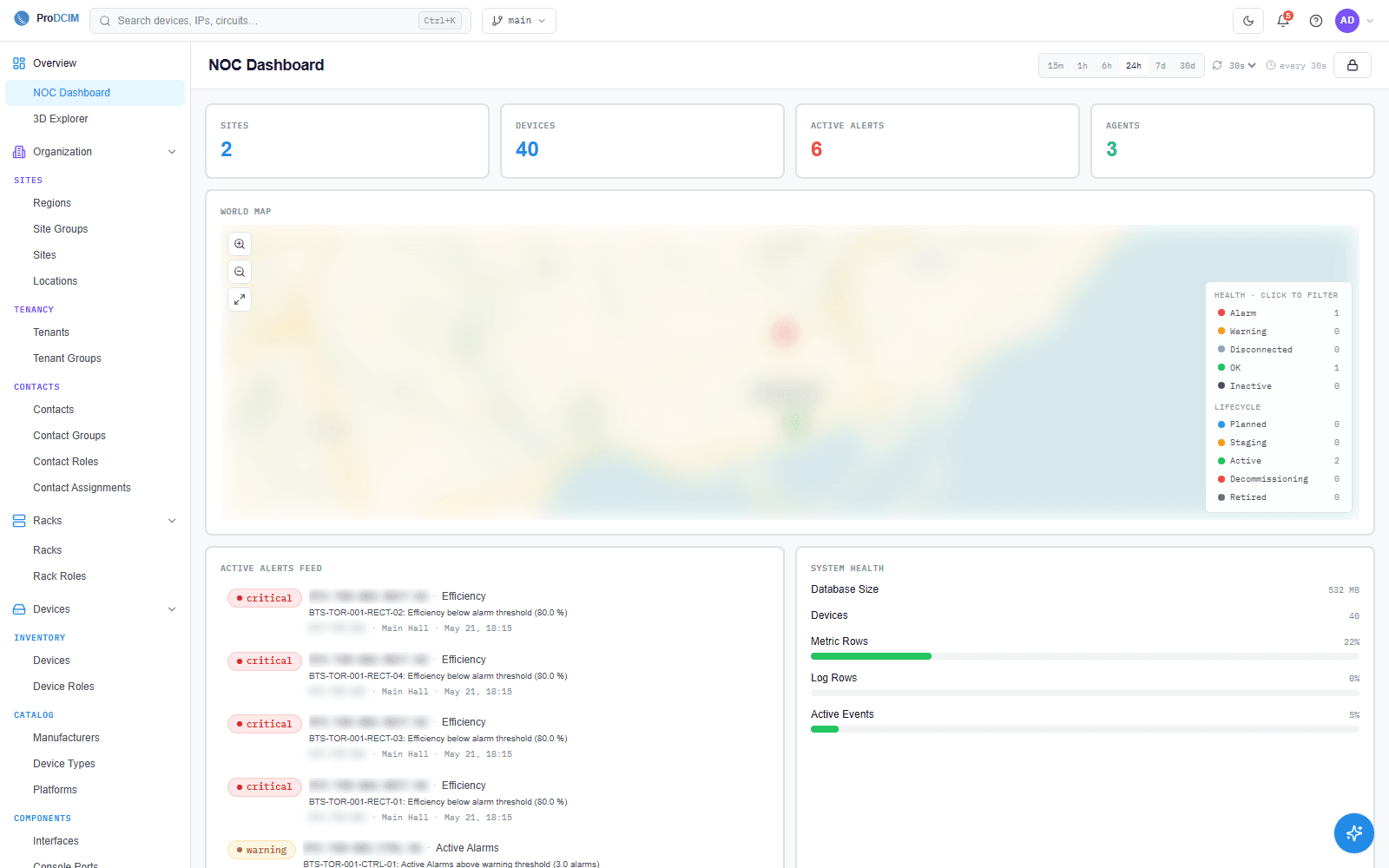Select the 7d time range
Screen dimensions: 1389x868
click(1161, 66)
